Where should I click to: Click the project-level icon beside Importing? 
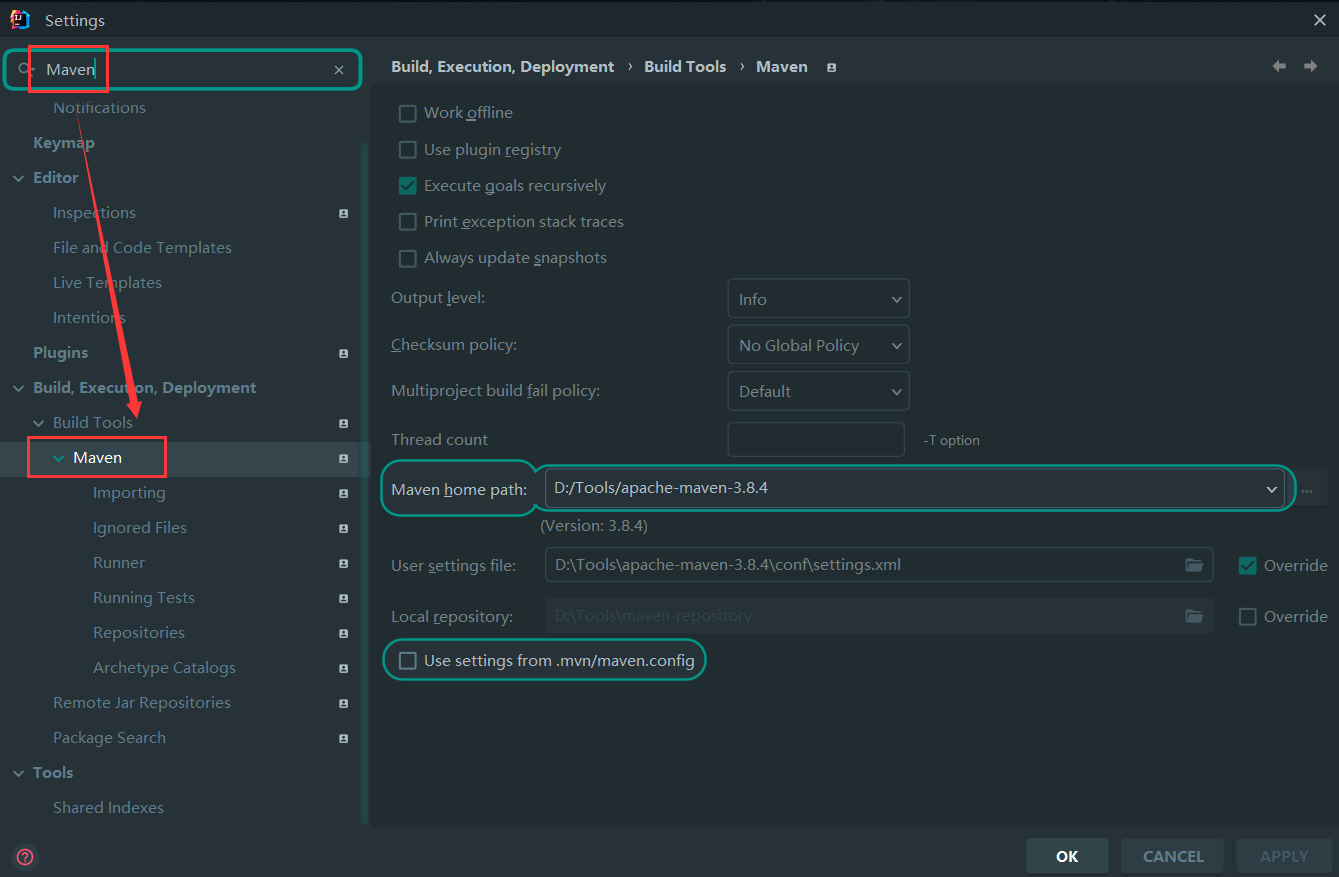pos(343,493)
